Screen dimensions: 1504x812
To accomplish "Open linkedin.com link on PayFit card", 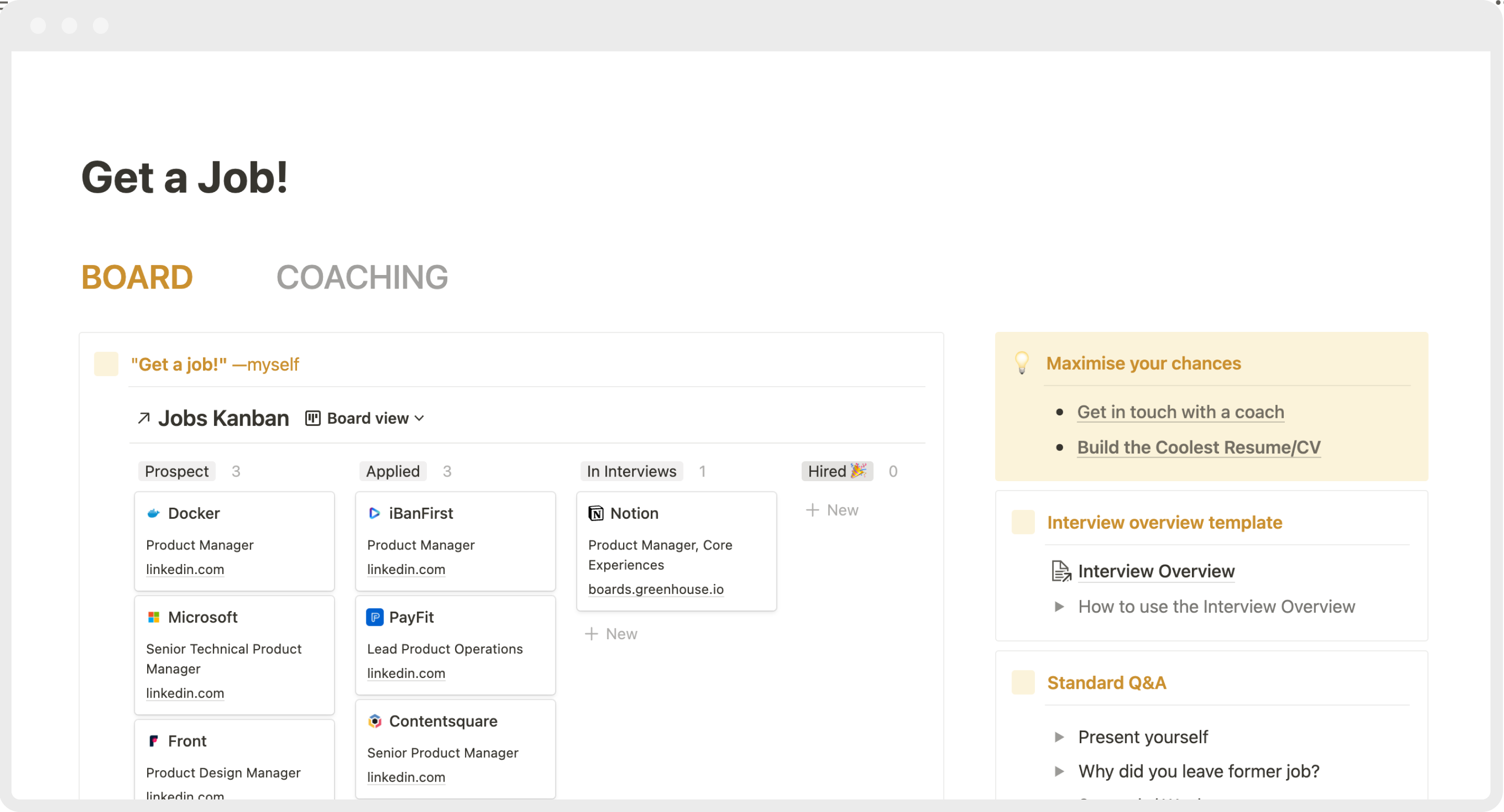I will click(x=406, y=673).
